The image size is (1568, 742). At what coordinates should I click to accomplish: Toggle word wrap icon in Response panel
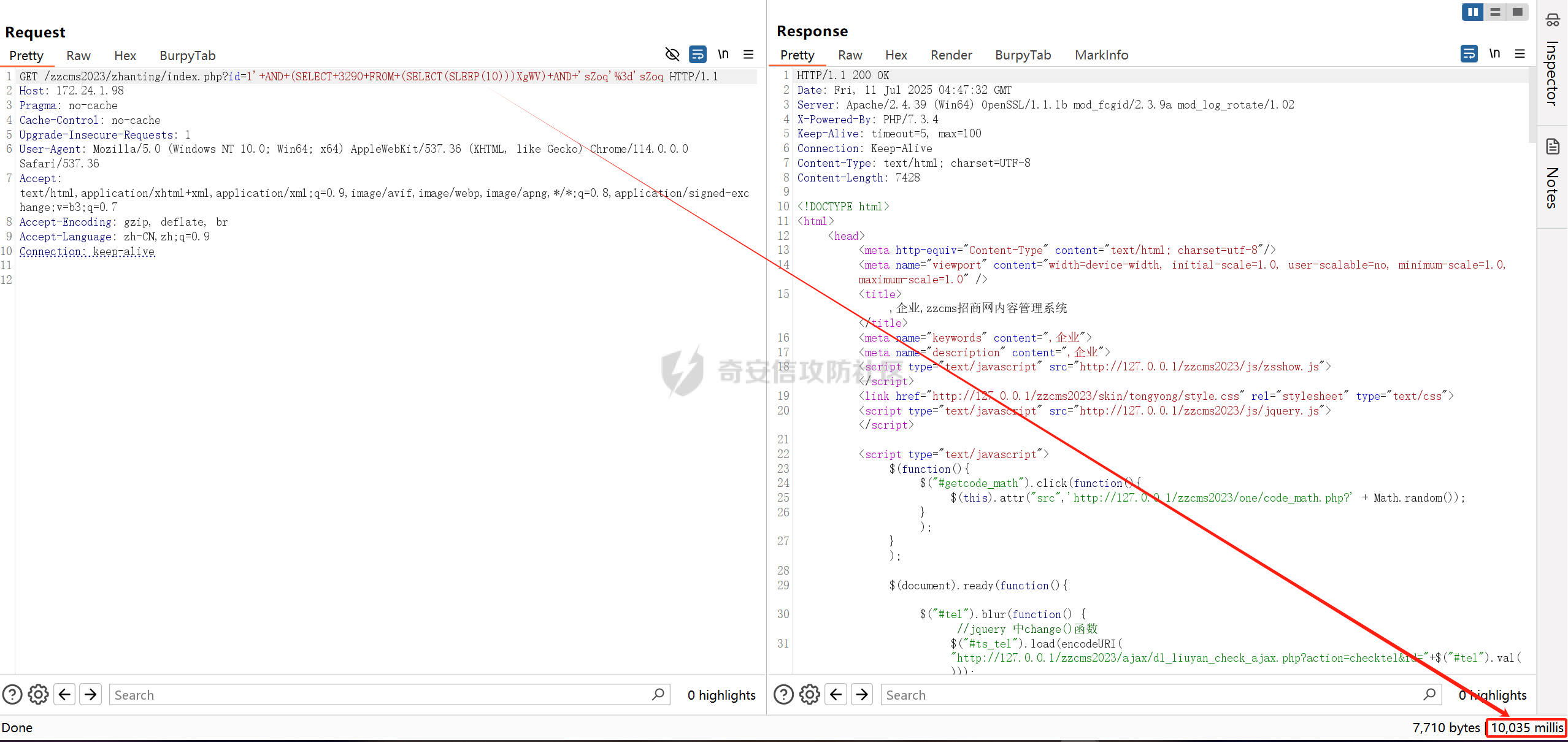[1469, 54]
